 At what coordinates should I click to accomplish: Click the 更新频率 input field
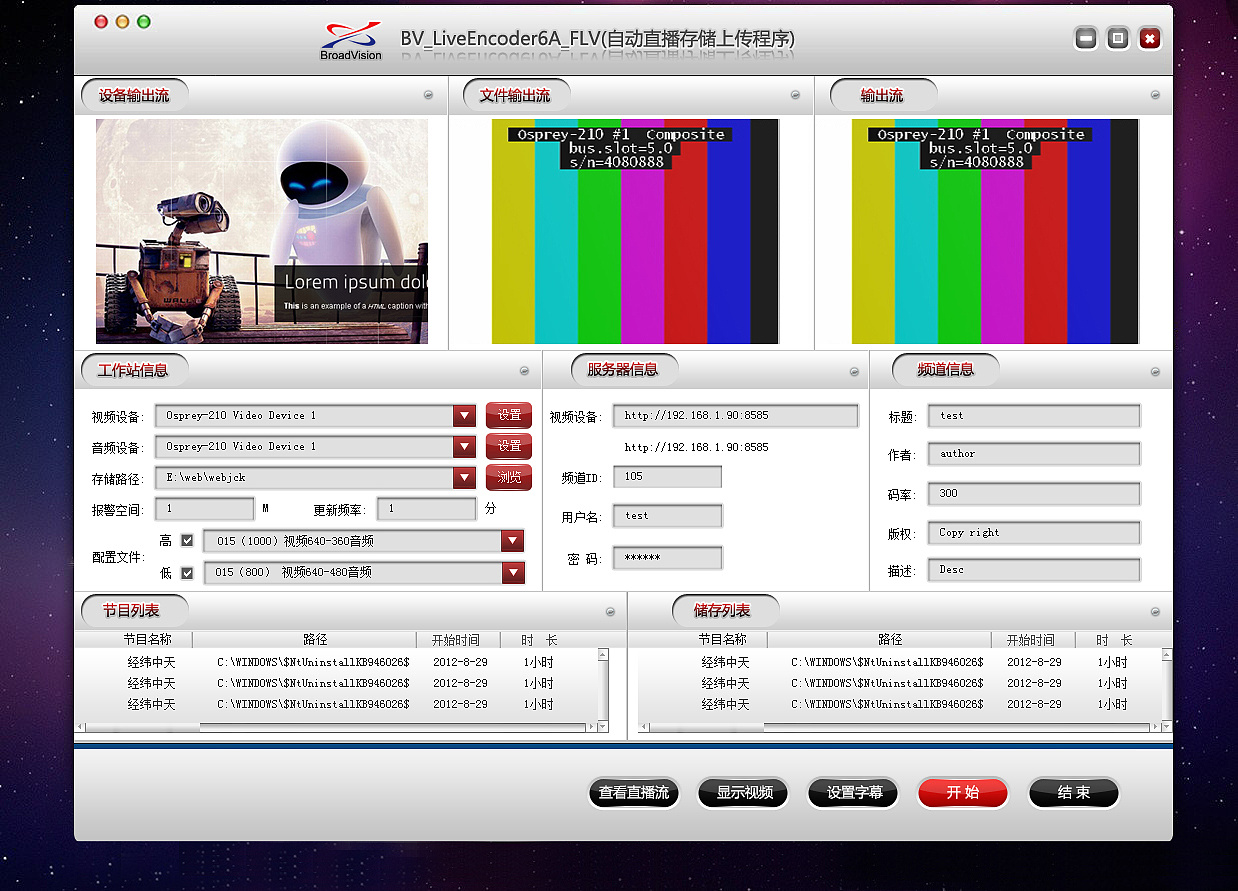tap(427, 509)
